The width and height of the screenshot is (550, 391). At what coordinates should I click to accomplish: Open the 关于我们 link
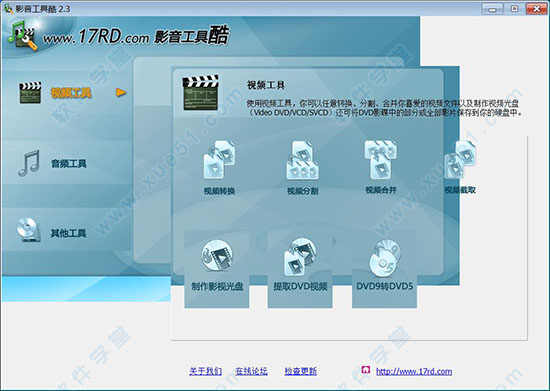(206, 371)
